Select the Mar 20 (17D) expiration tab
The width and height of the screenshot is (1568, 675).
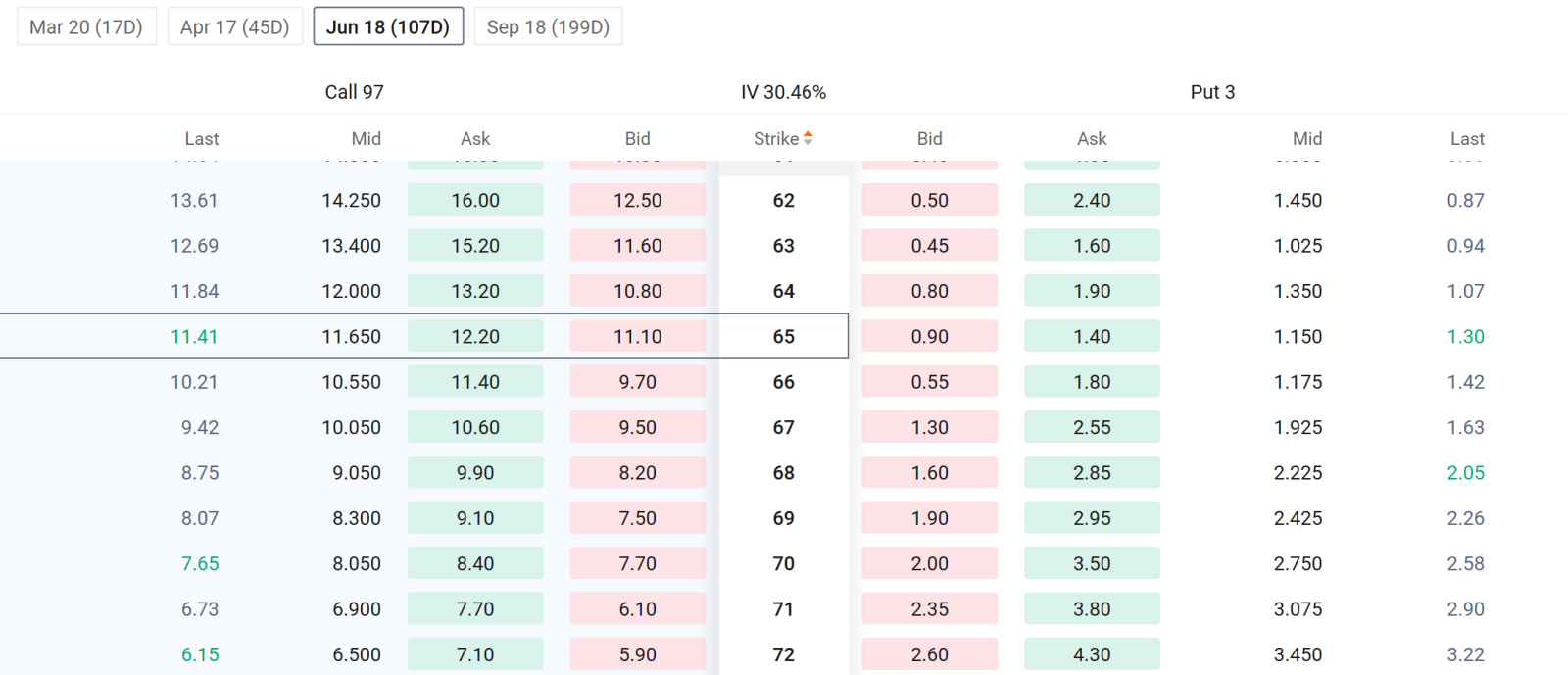tap(86, 26)
